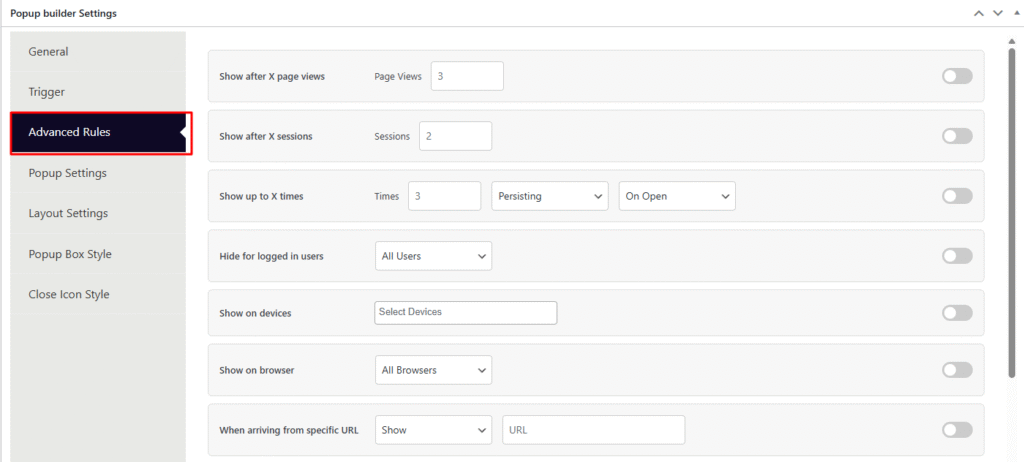Open the Show dropdown for specific URL
The width and height of the screenshot is (1024, 462).
433,430
